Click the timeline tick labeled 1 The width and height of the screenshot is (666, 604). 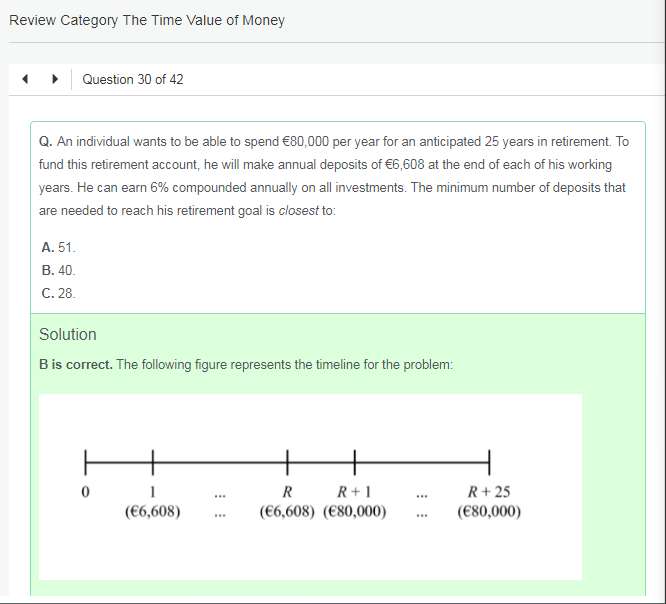click(152, 491)
